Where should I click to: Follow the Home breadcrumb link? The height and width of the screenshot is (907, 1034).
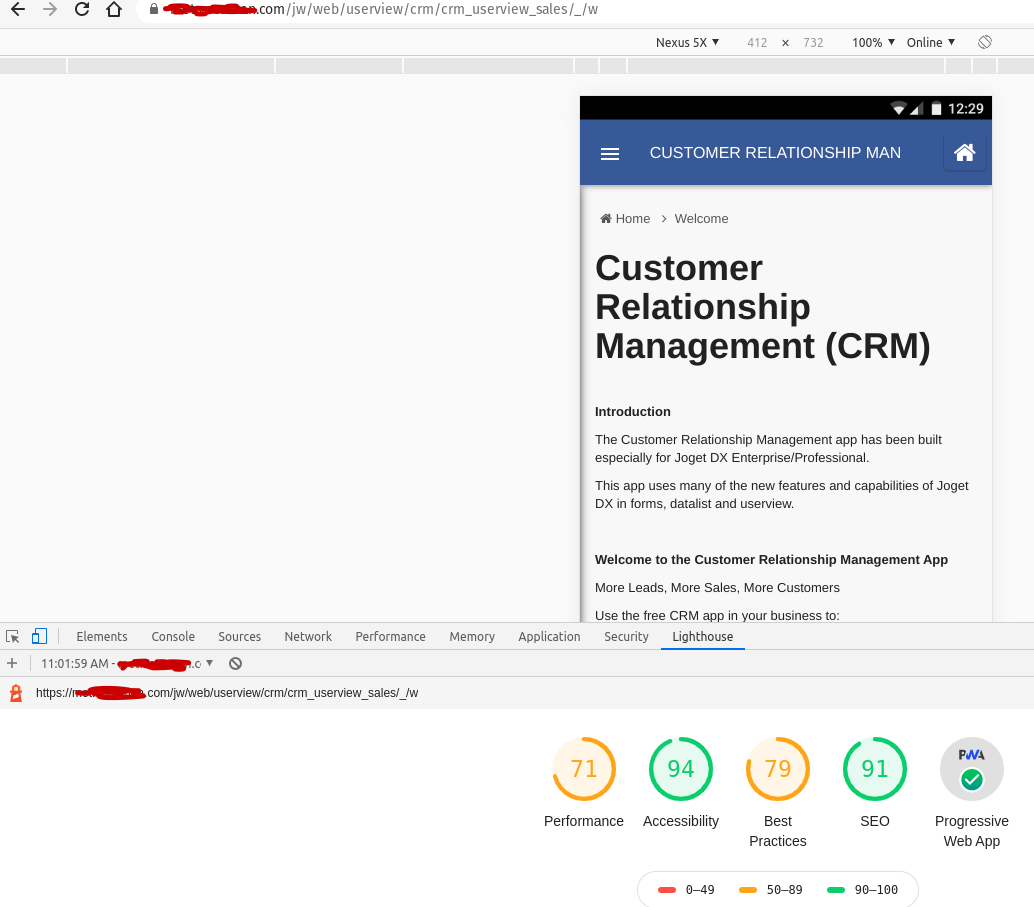(x=625, y=219)
